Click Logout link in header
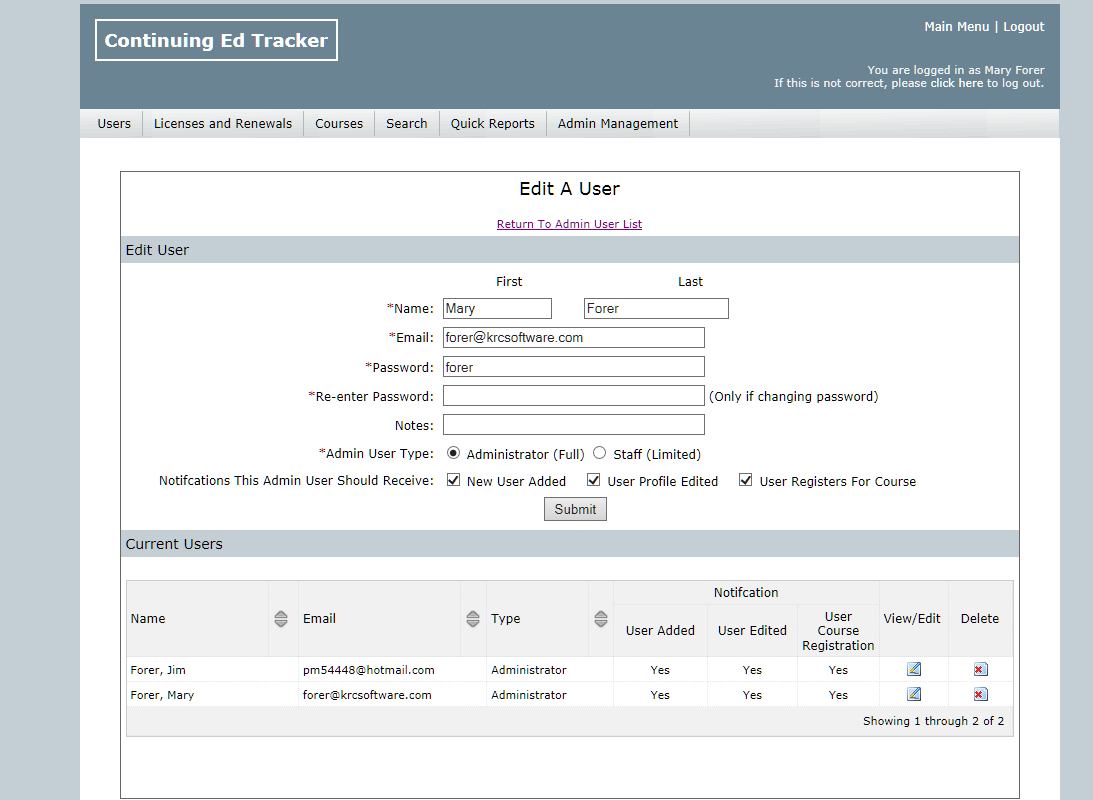This screenshot has width=1093, height=800. (1023, 27)
